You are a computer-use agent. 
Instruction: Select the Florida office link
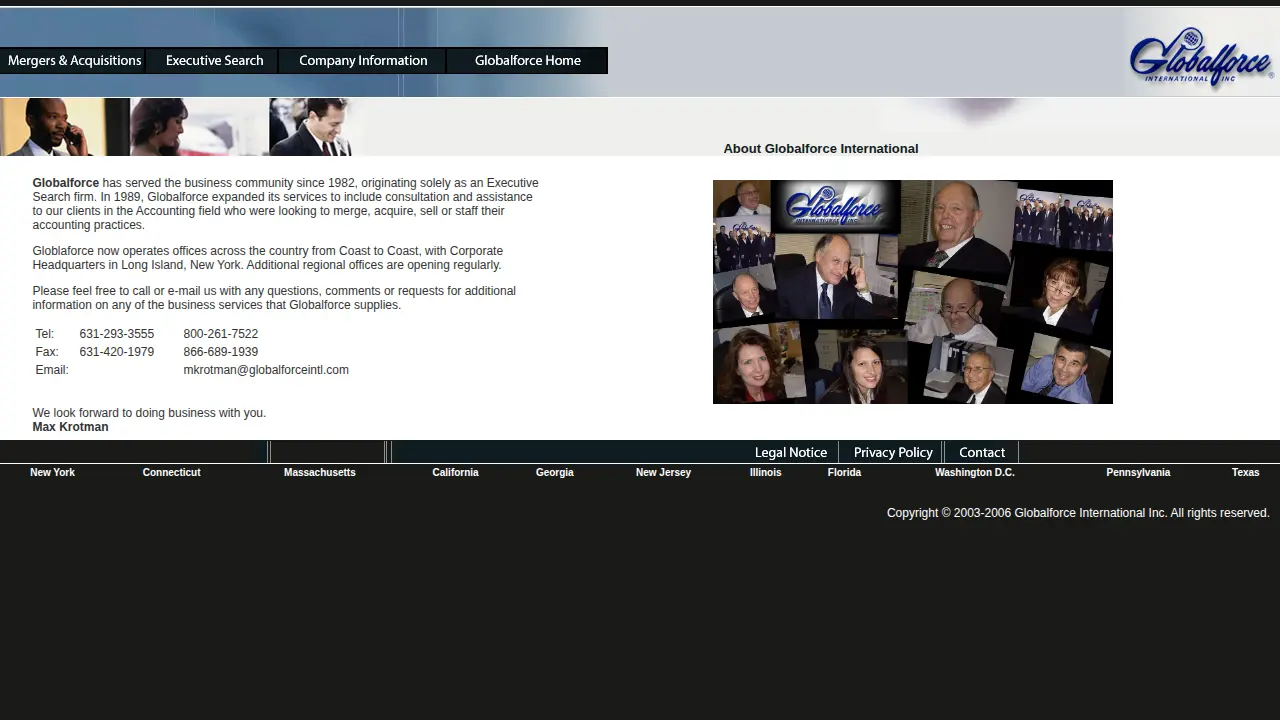844,473
